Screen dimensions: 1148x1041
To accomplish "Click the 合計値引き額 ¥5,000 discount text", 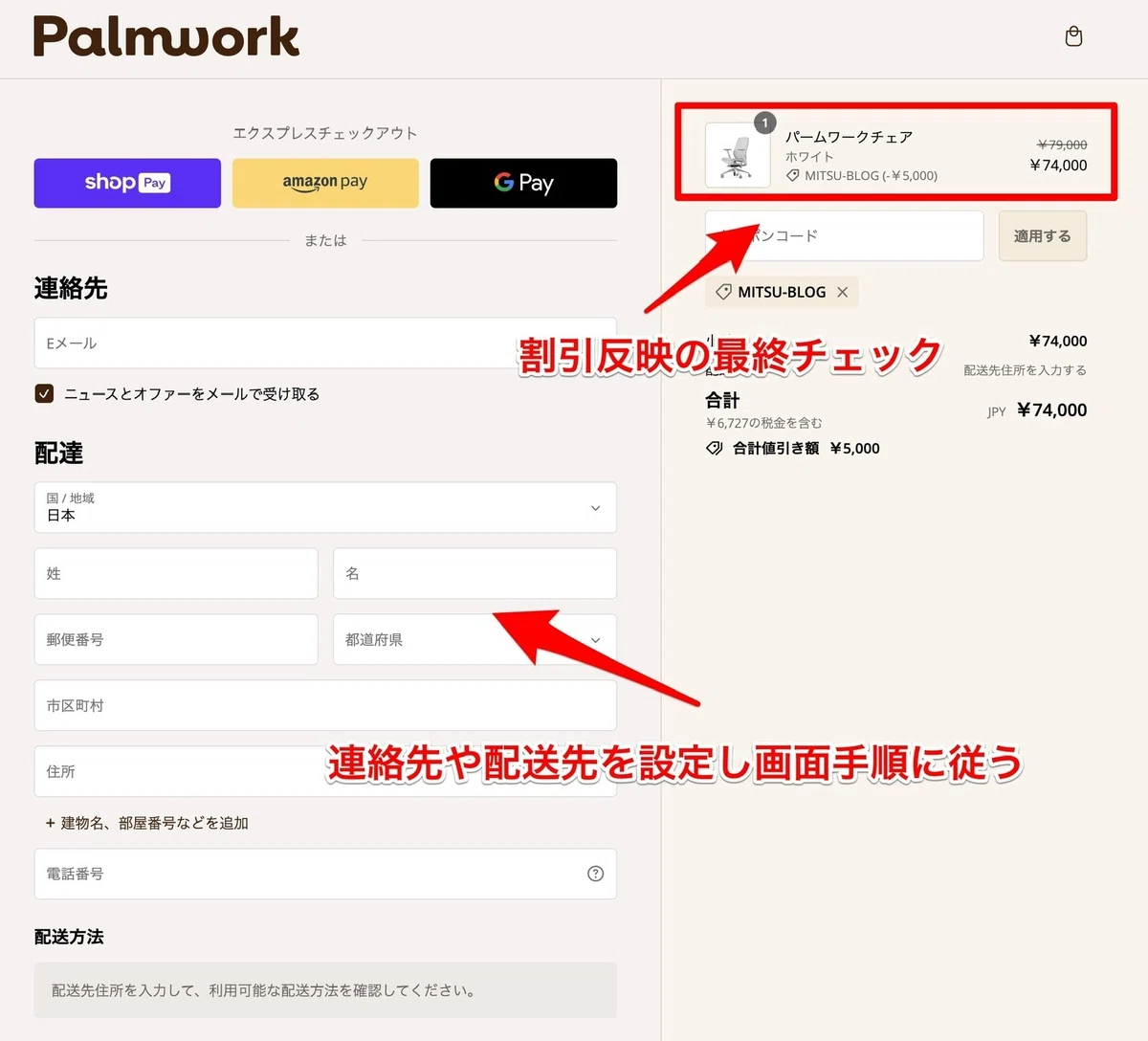I will pos(806,448).
